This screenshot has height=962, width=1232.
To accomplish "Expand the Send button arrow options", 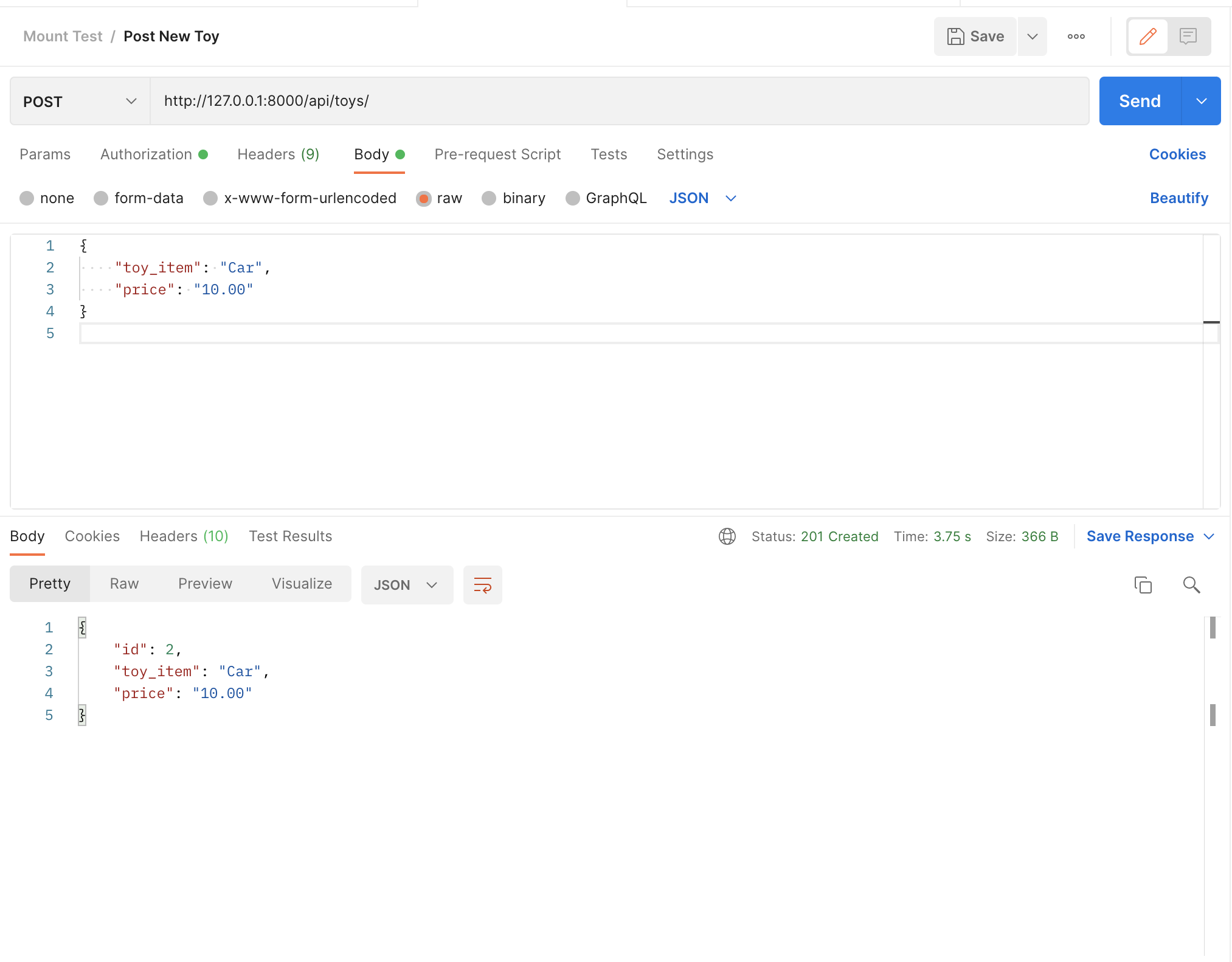I will 1201,102.
